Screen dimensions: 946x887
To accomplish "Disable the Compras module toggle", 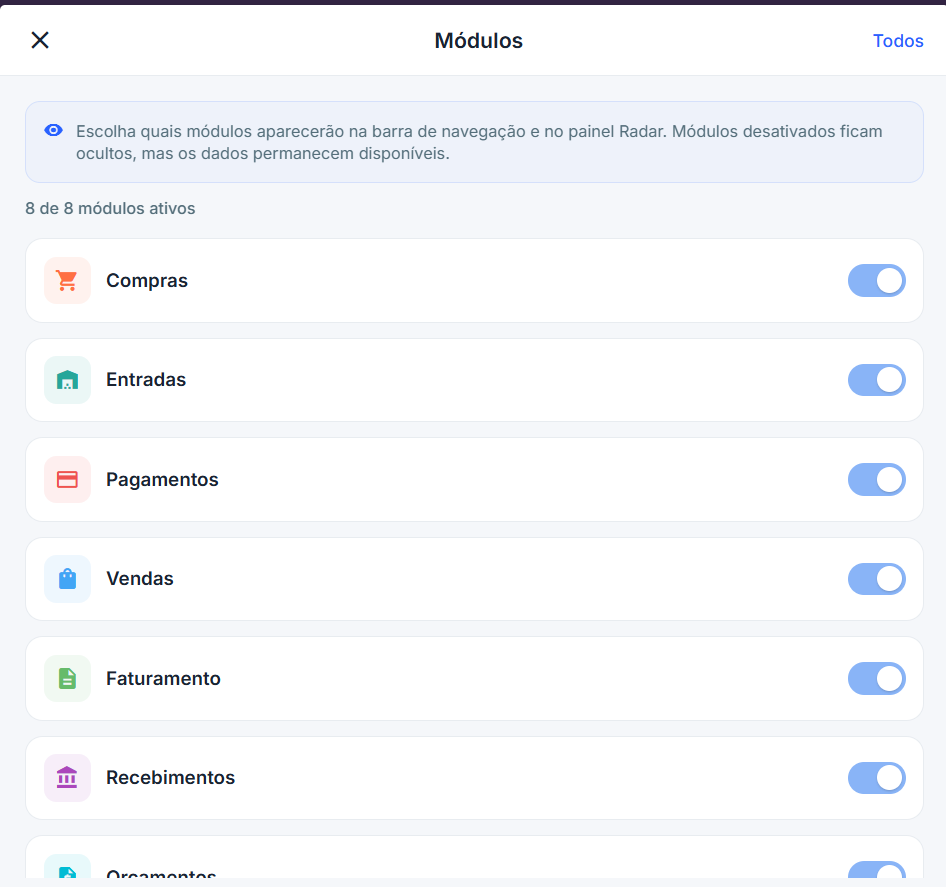I will [x=876, y=281].
